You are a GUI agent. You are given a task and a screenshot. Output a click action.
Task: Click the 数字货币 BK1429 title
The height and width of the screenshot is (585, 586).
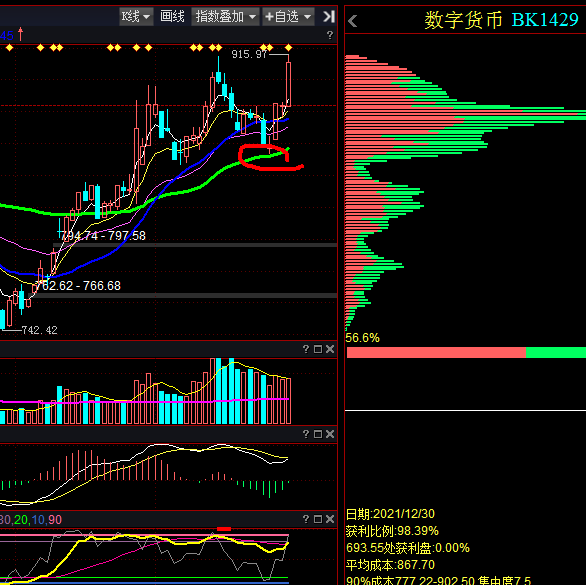click(501, 20)
